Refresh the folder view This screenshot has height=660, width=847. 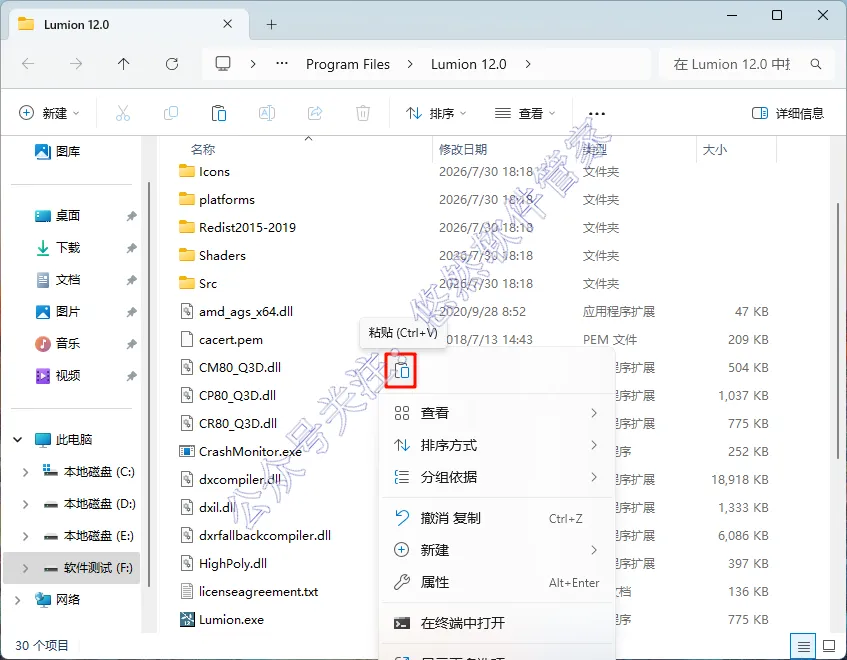(x=172, y=64)
